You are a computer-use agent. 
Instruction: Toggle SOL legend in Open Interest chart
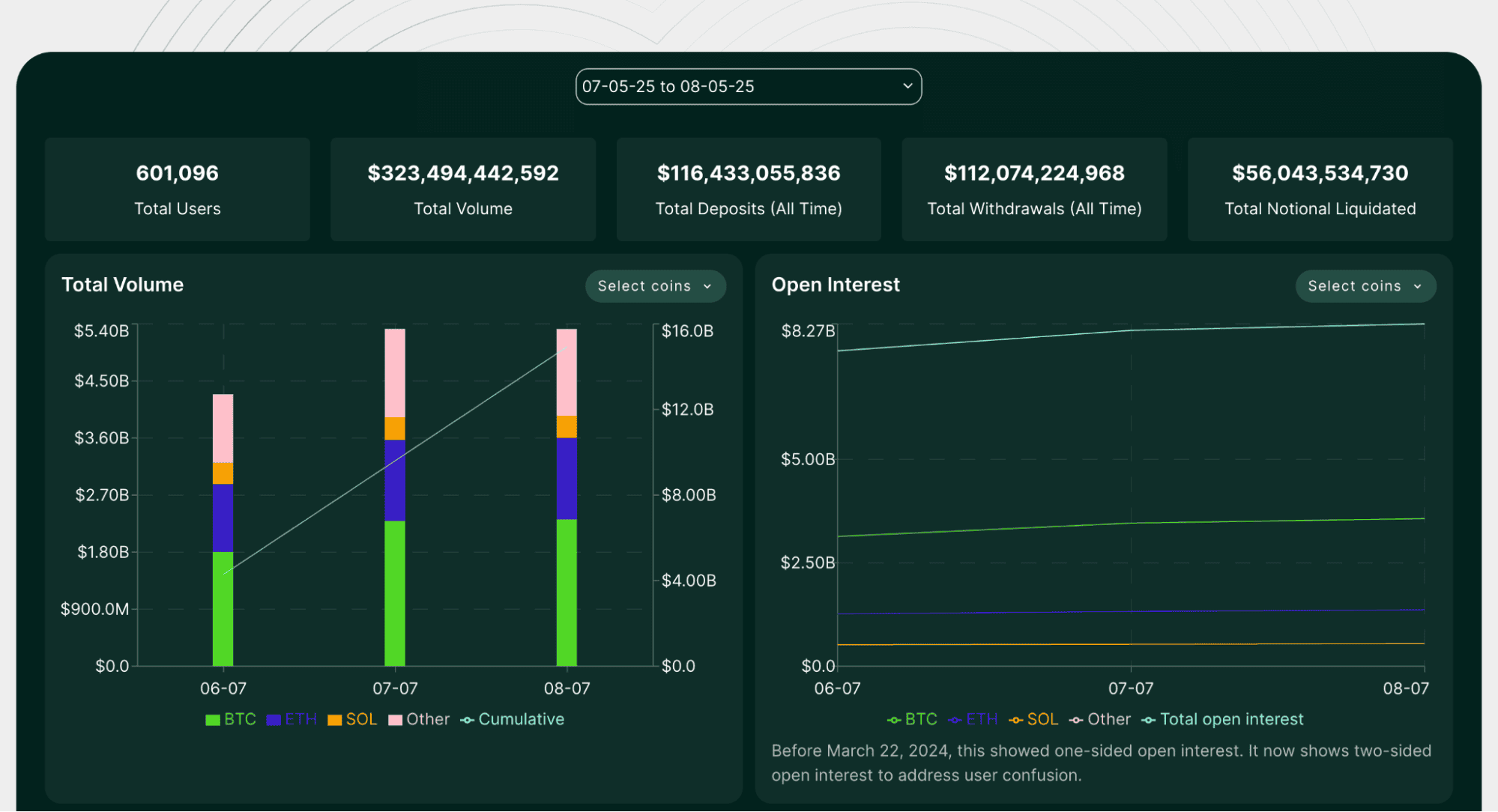click(x=1033, y=719)
